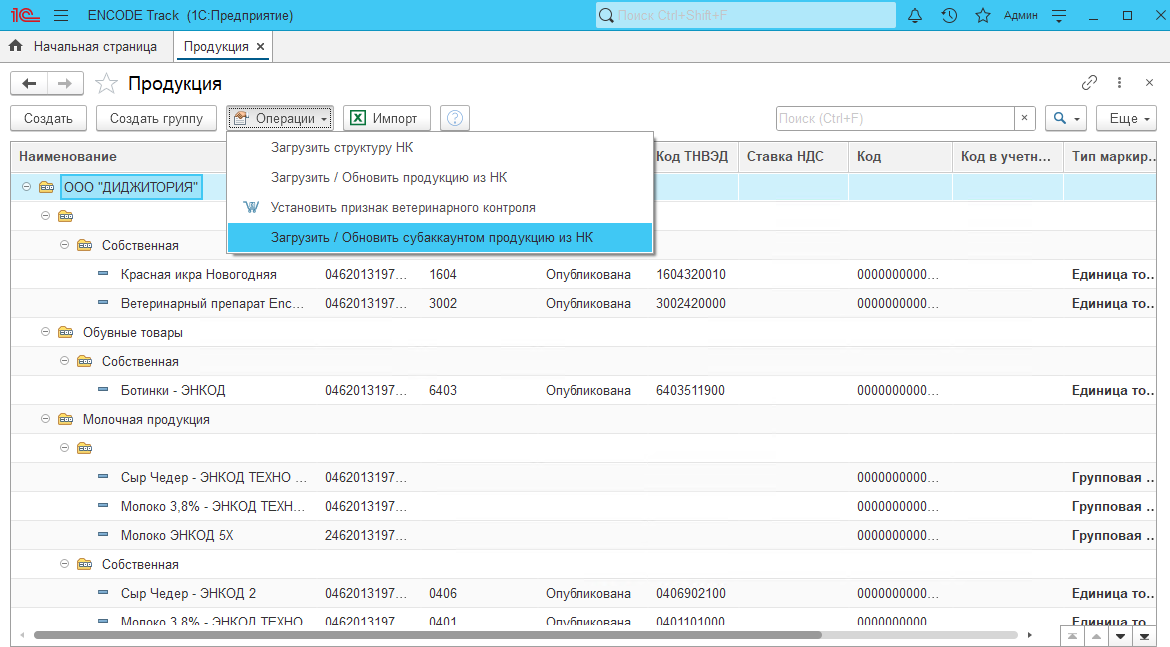The image size is (1170, 647).
Task: Click the Создать button
Action: pyautogui.click(x=48, y=118)
